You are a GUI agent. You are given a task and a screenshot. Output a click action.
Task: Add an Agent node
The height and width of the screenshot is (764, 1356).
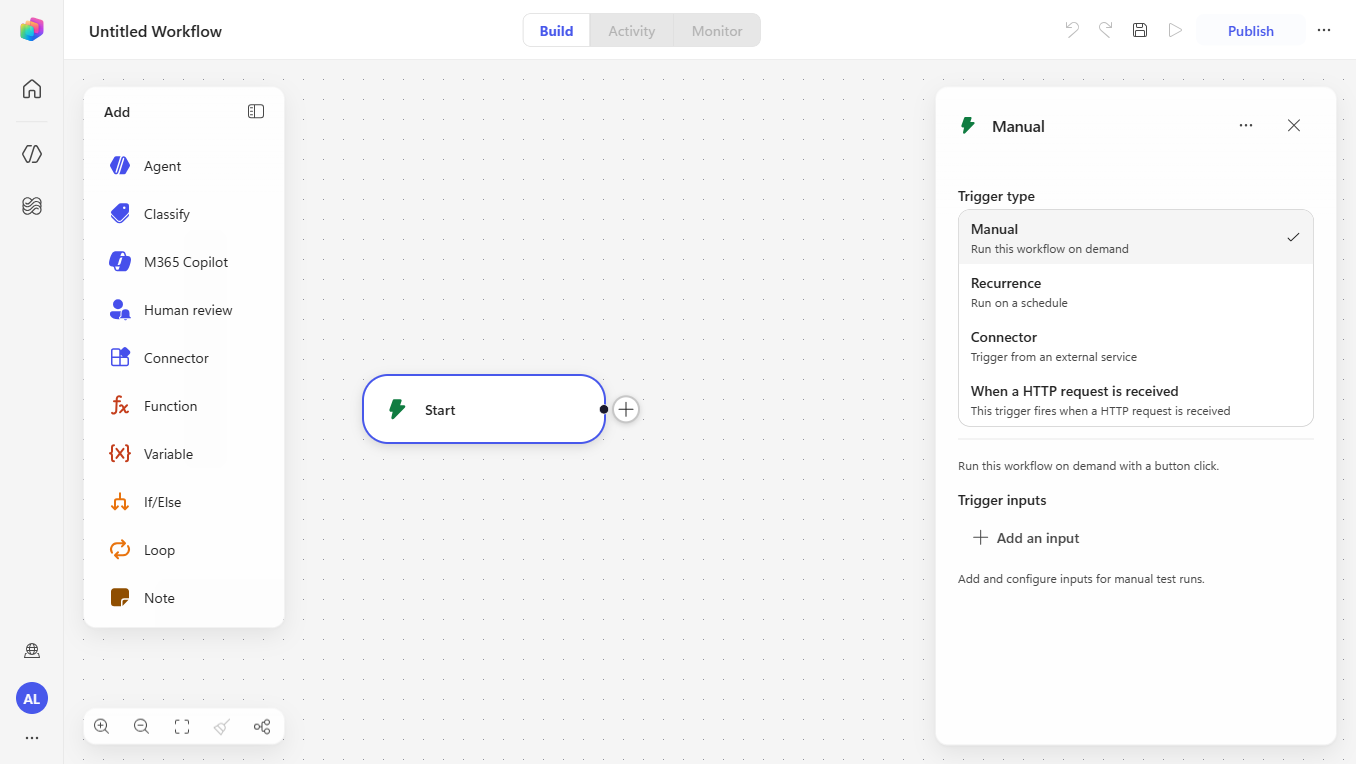pos(184,166)
